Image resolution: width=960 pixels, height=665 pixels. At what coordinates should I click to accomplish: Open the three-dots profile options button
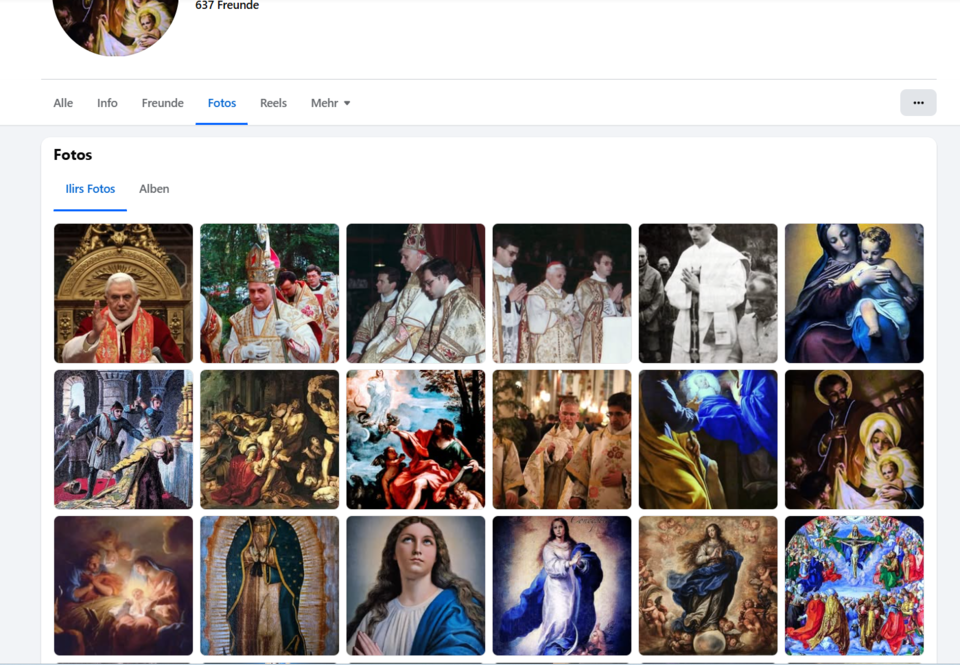[917, 103]
